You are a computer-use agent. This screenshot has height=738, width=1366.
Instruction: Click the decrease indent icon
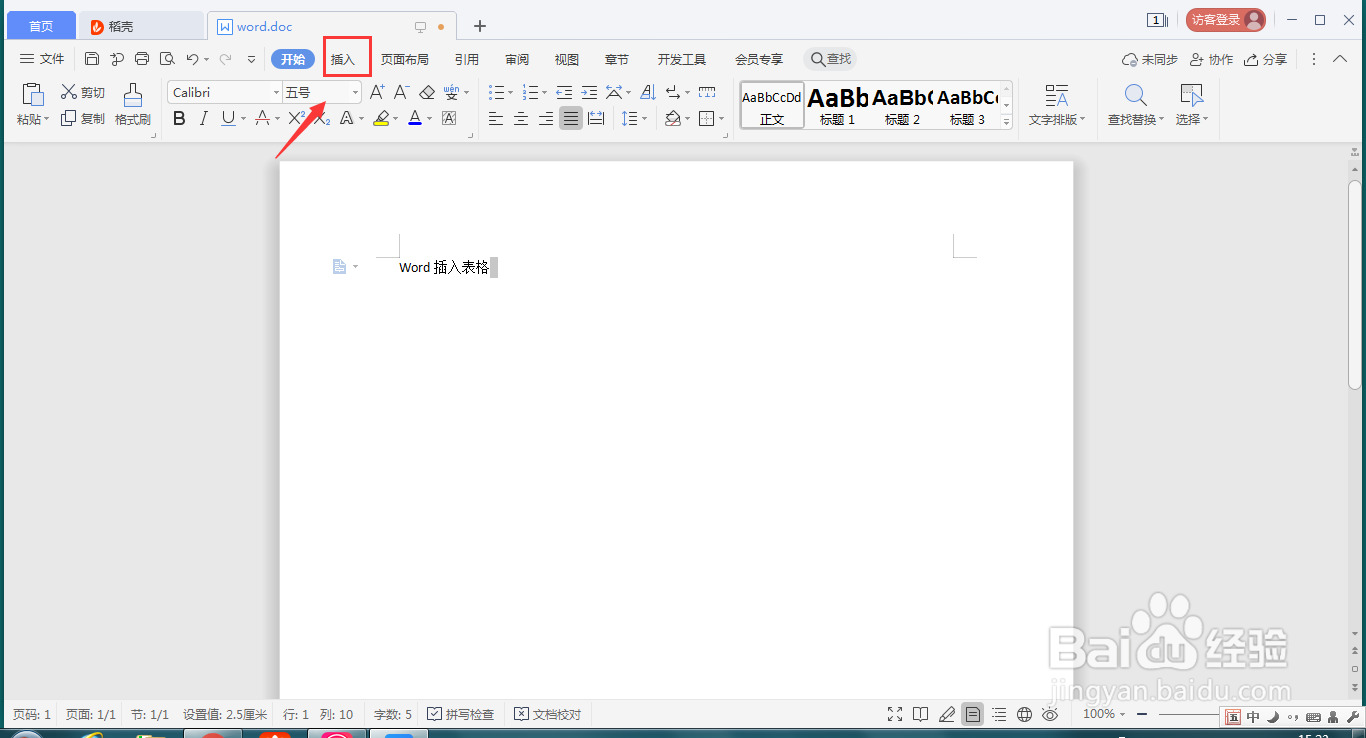pyautogui.click(x=563, y=91)
